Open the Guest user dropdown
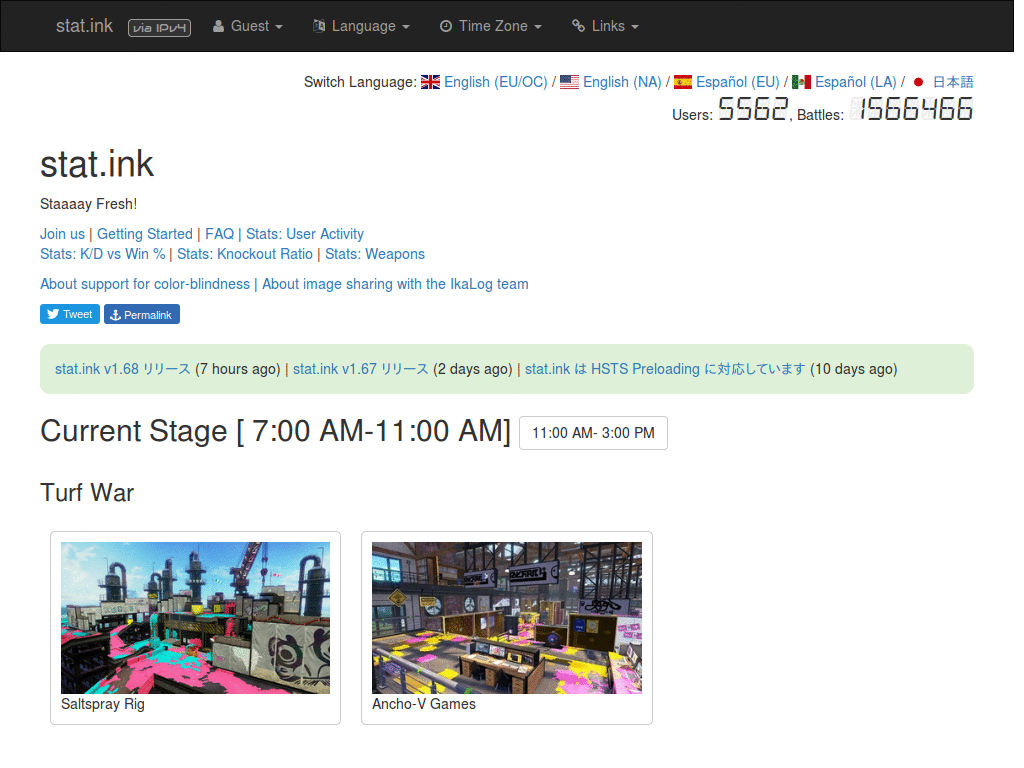 tap(248, 26)
